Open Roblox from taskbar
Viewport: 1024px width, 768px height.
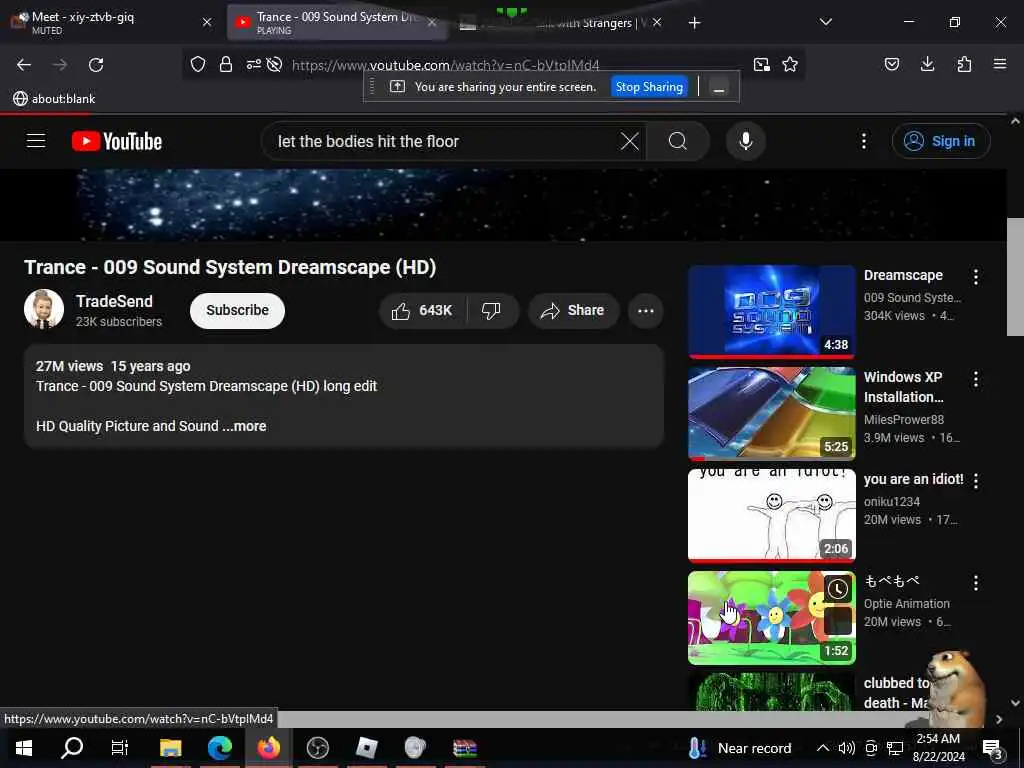click(x=366, y=748)
